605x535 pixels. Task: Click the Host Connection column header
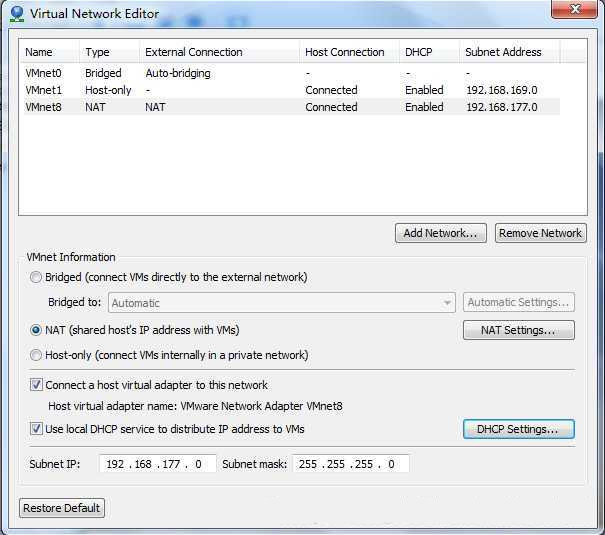tap(349, 52)
